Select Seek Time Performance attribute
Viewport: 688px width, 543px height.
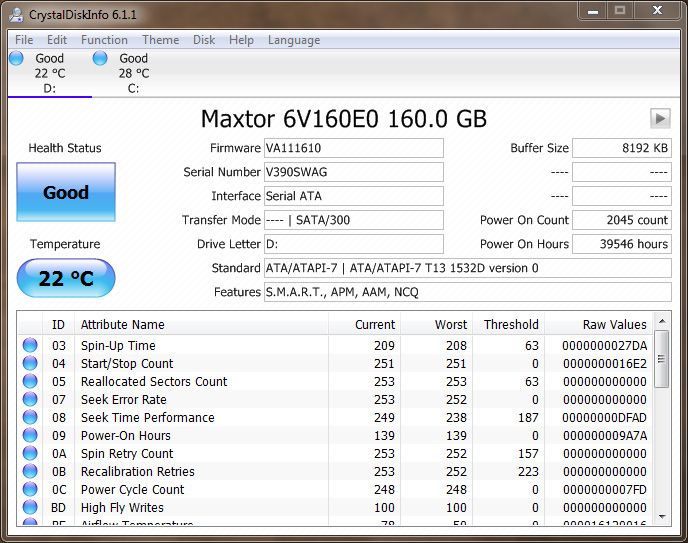tap(147, 418)
